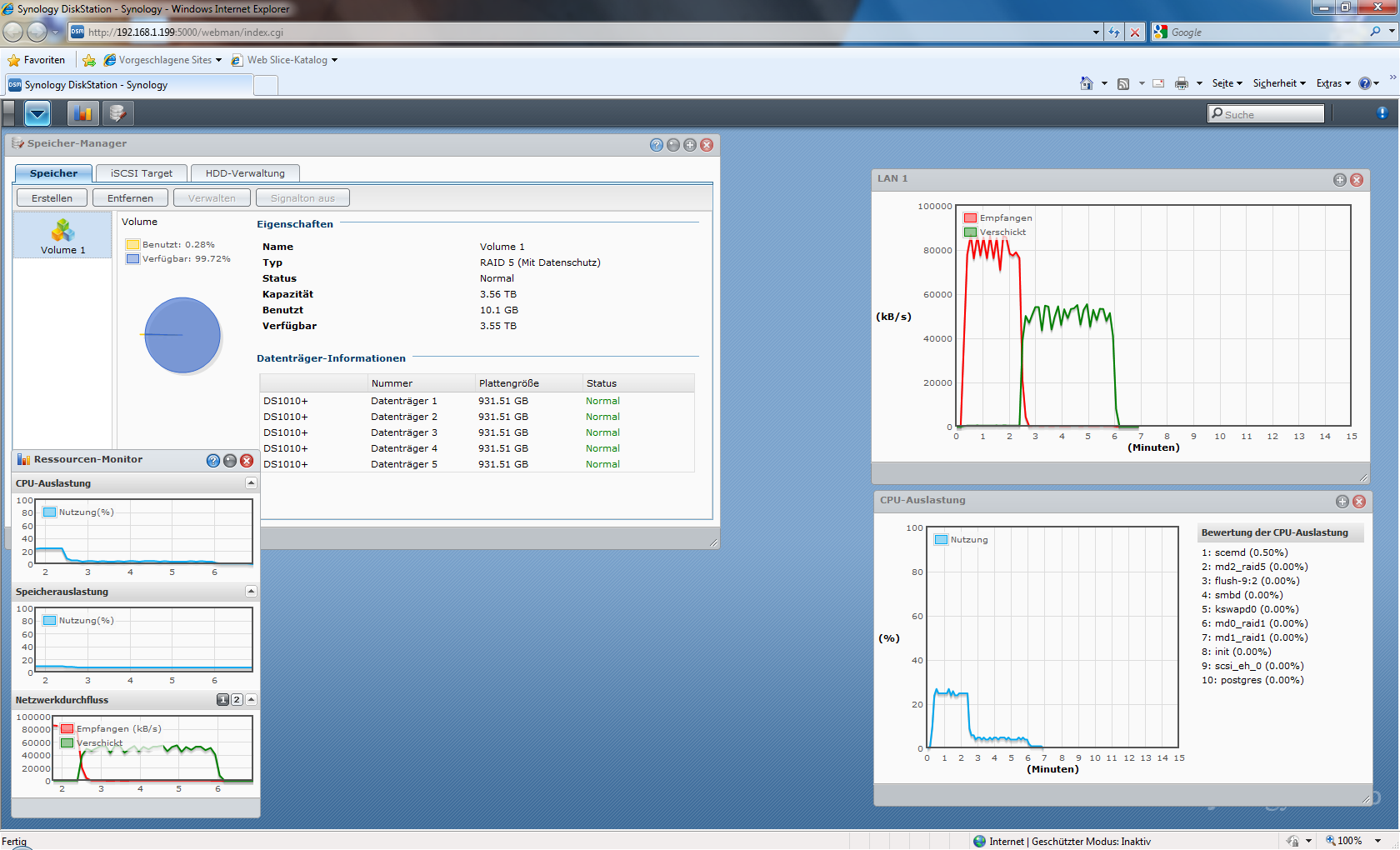Open the DSM main menu dropdown button
Viewport: 1400px width, 850px height.
[37, 113]
